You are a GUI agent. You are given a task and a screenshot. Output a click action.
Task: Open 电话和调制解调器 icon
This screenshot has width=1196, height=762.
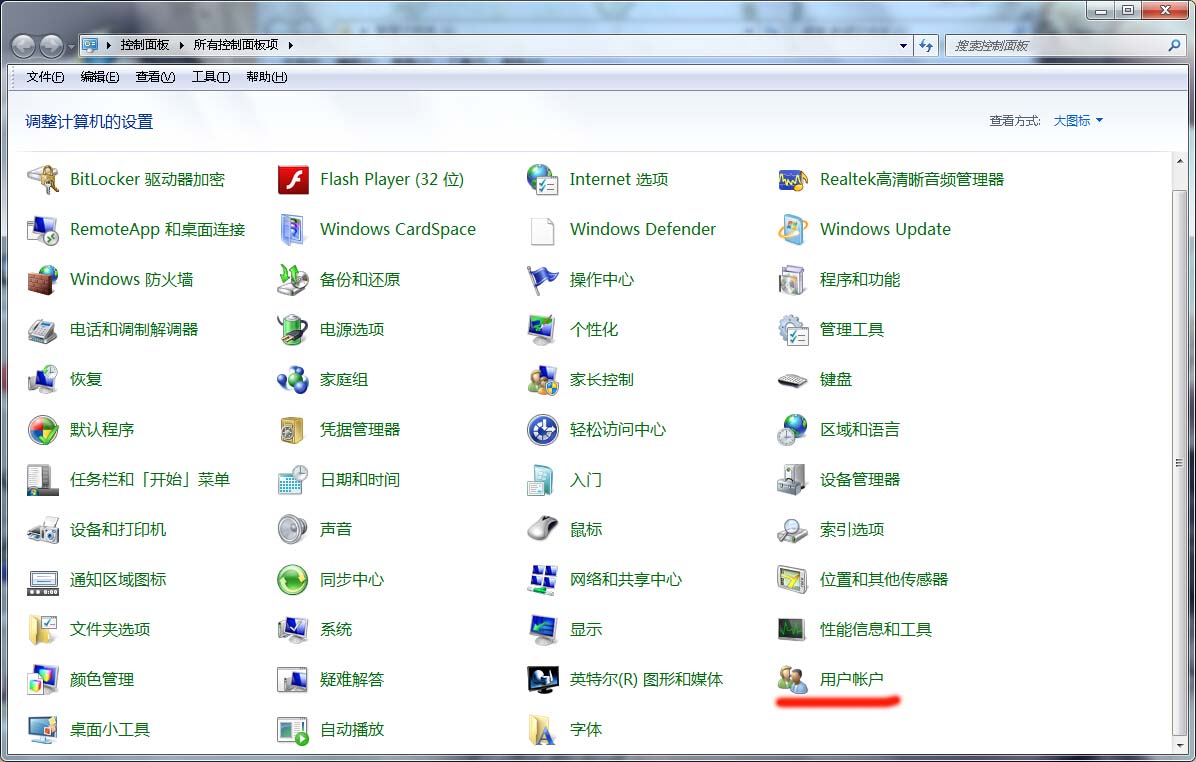[43, 330]
